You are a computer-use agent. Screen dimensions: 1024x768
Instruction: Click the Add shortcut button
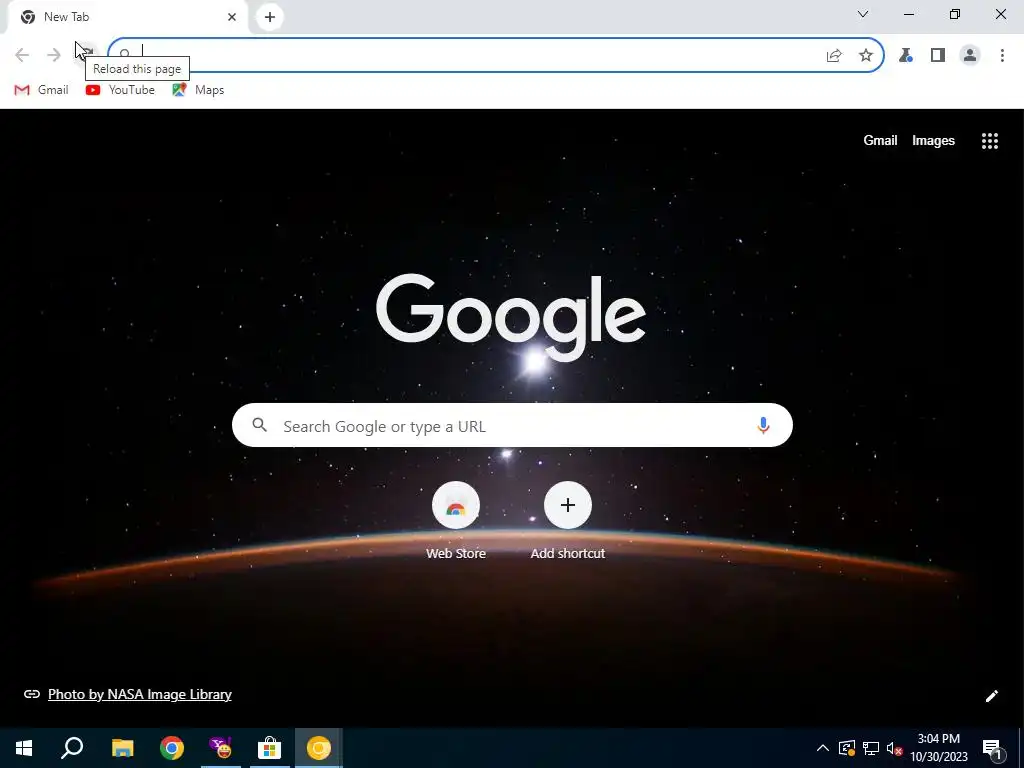pyautogui.click(x=568, y=520)
